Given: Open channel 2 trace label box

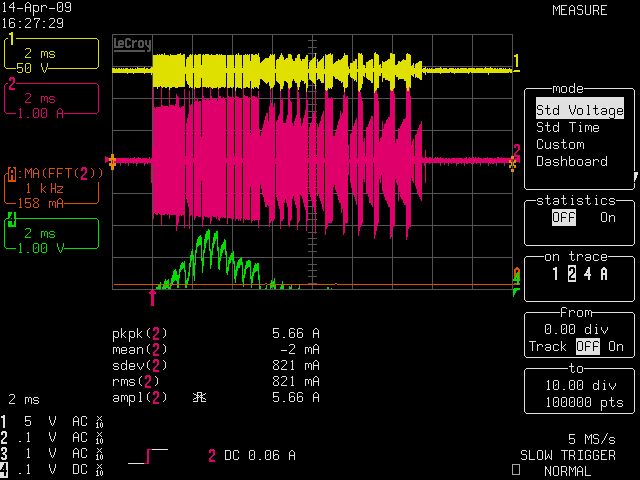Looking at the screenshot, I should click(51, 99).
